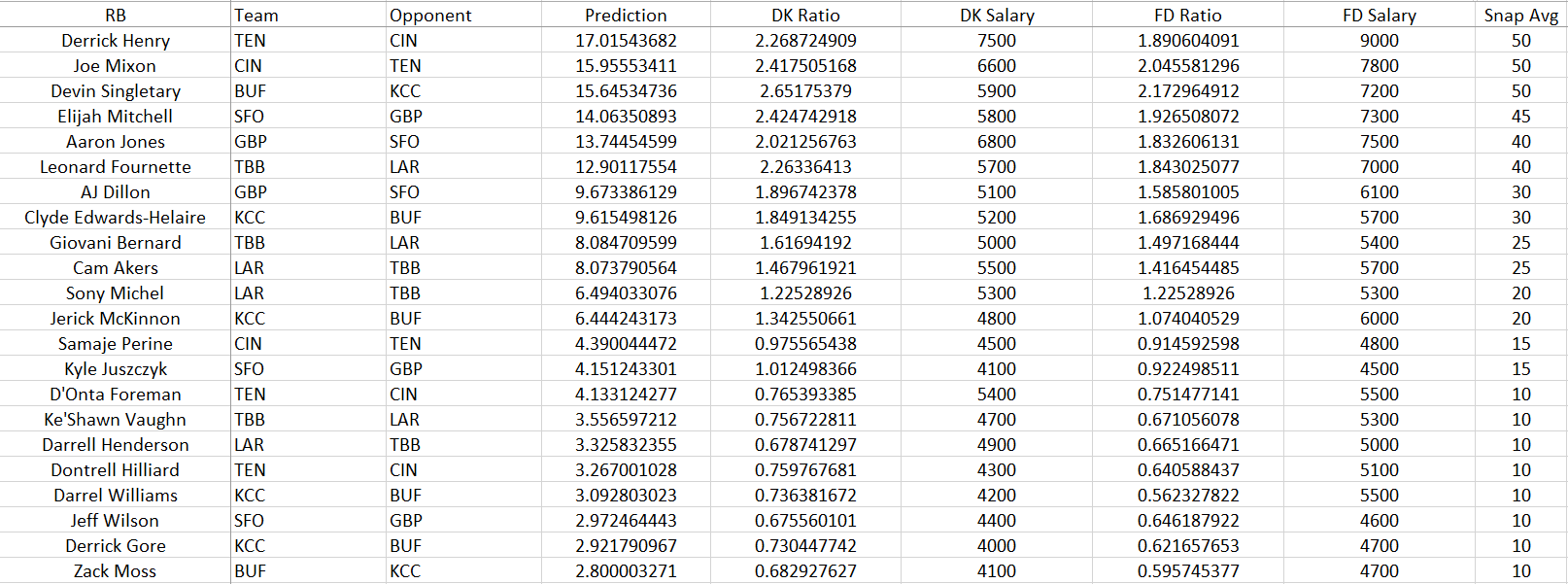The image size is (1568, 584).
Task: Click the DK Ratio header cell
Action: tap(805, 15)
